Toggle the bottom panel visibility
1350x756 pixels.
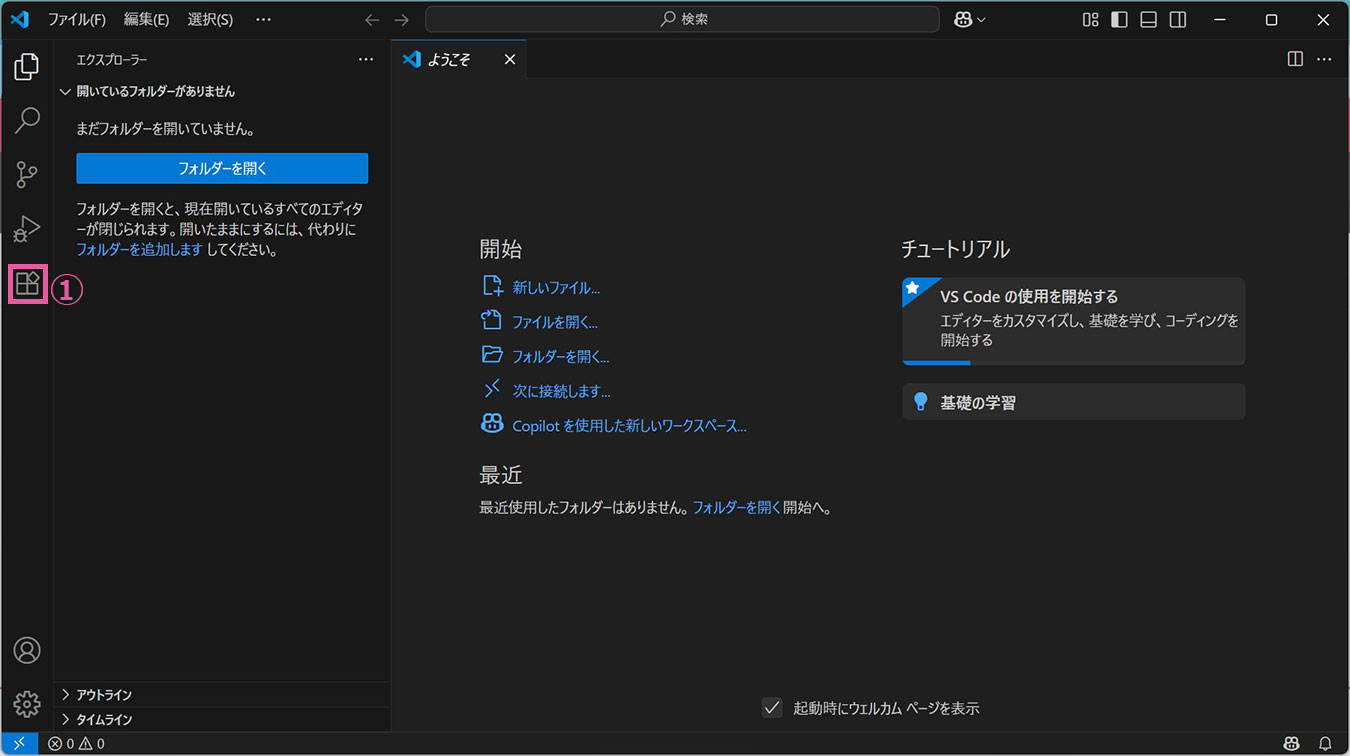(x=1149, y=20)
